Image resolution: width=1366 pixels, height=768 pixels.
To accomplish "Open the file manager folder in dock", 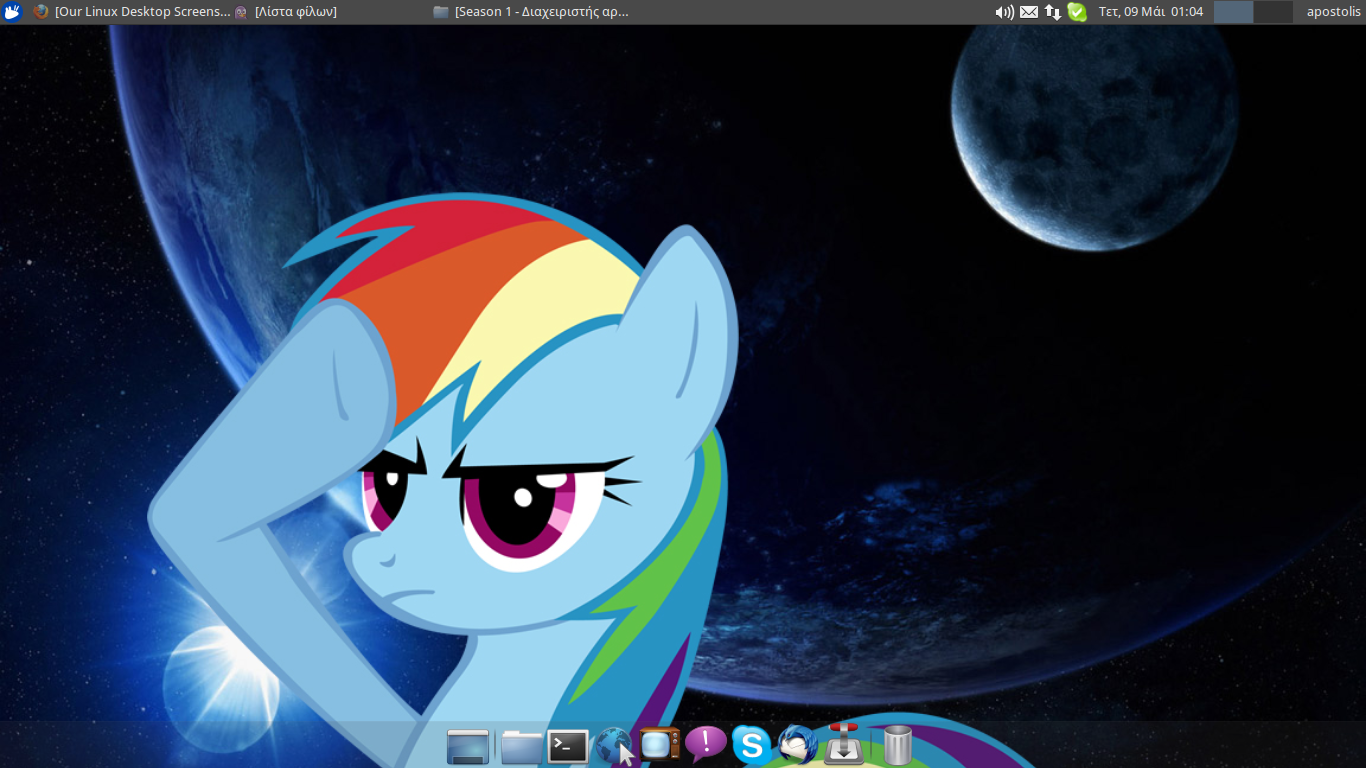I will pos(521,746).
